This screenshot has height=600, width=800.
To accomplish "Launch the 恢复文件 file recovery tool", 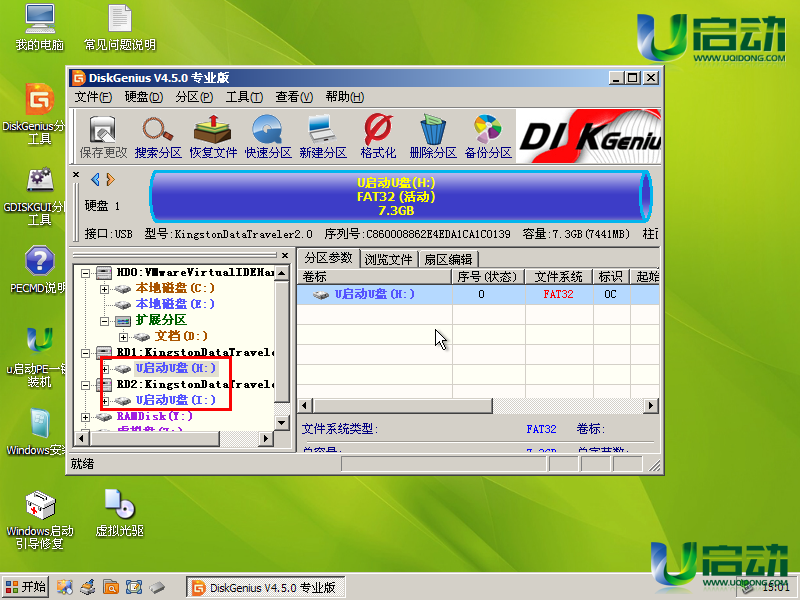I will tap(213, 136).
